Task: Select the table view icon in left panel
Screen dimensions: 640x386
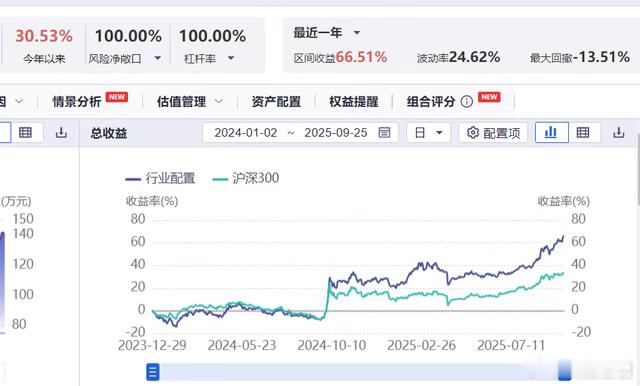Action: 25,132
